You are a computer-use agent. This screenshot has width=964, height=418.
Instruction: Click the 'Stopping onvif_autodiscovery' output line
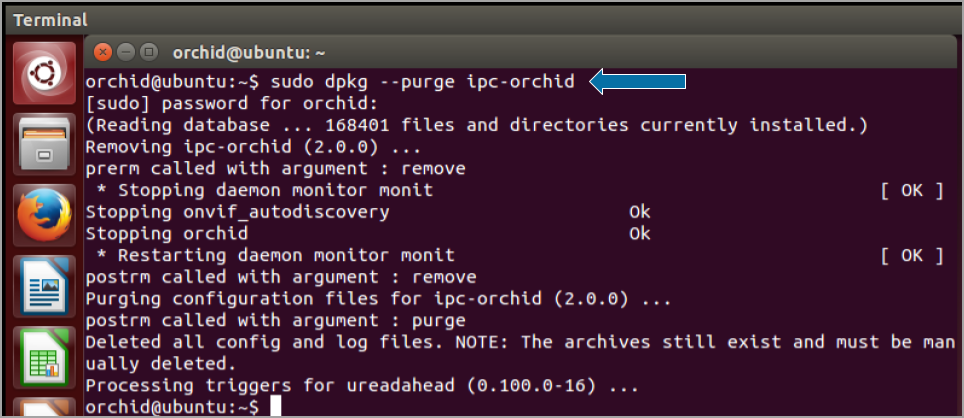238,212
